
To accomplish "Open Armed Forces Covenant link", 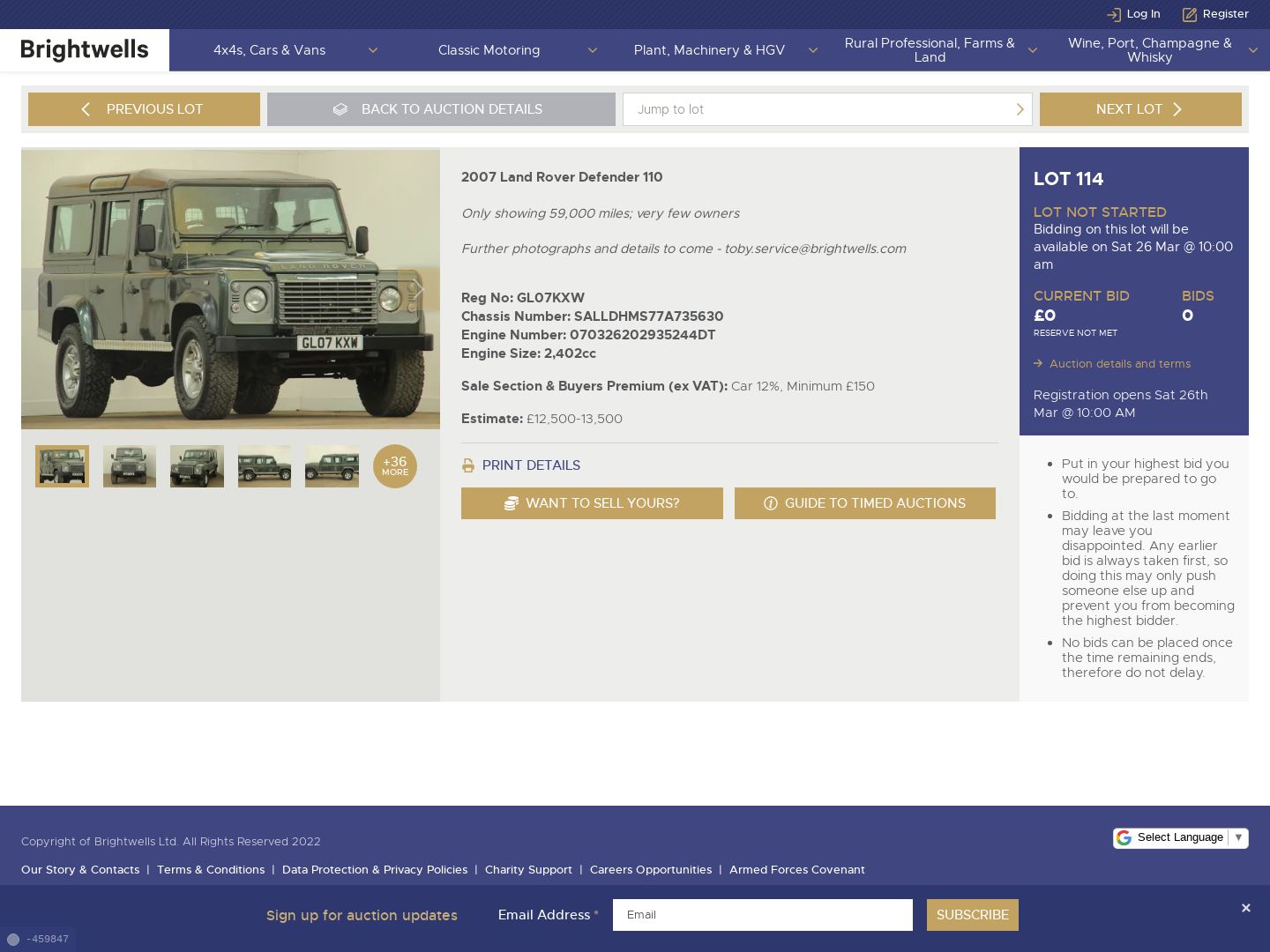I will point(797,870).
